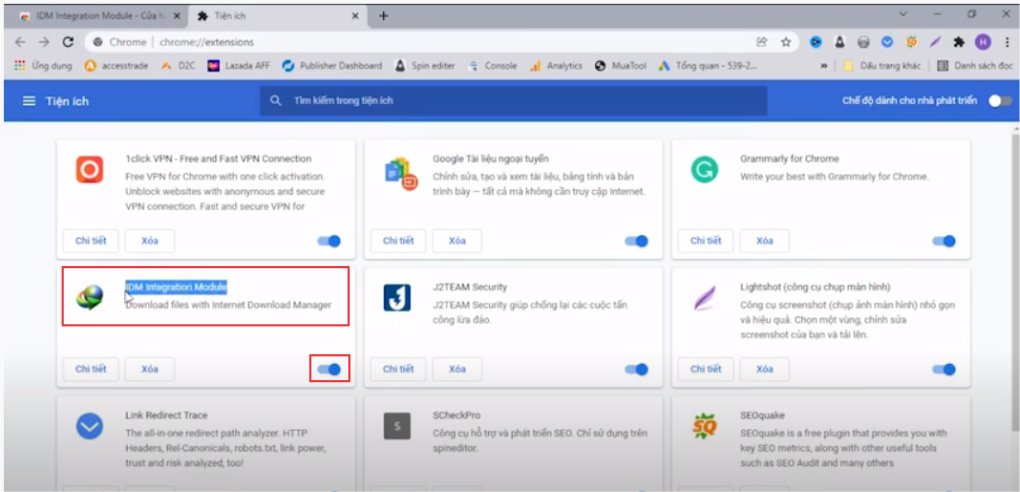The width and height of the screenshot is (1020, 492).
Task: Select the Tiện ích tab
Action: click(278, 16)
